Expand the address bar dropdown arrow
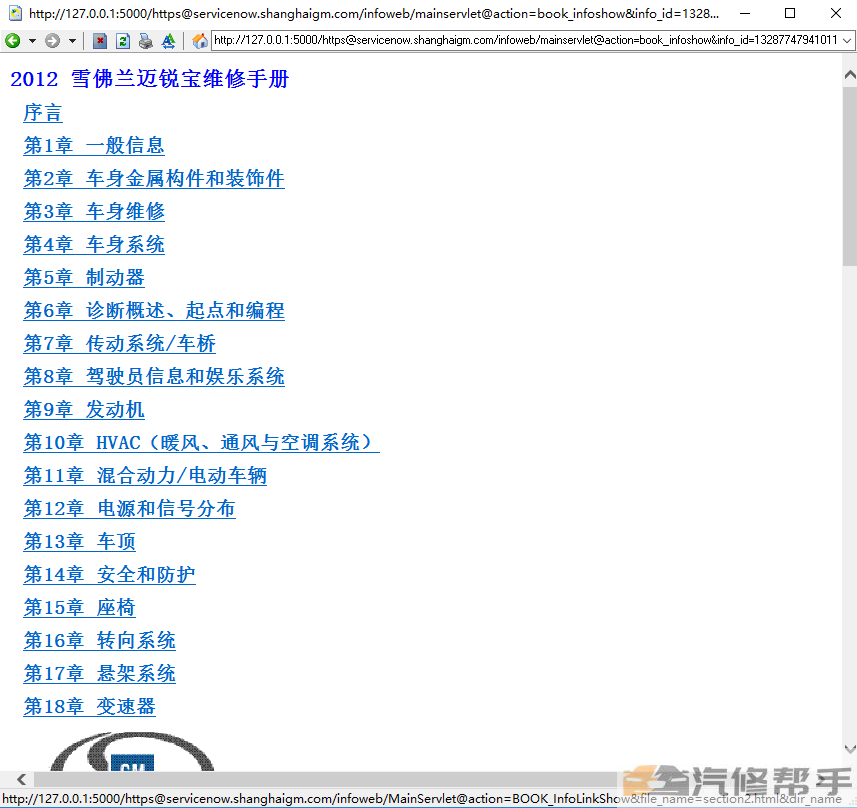The image size is (857, 808). [x=847, y=40]
